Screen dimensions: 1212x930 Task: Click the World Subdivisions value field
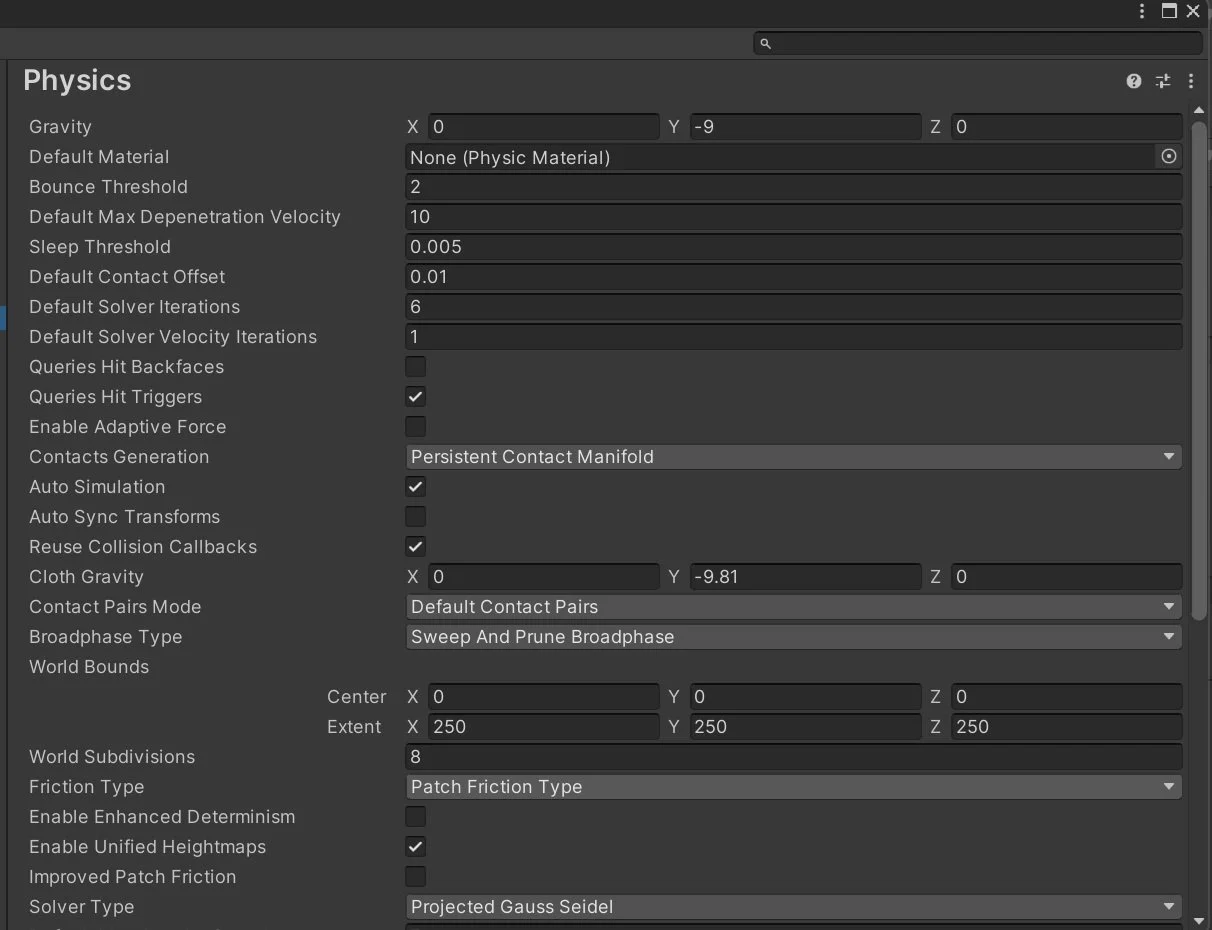(794, 756)
